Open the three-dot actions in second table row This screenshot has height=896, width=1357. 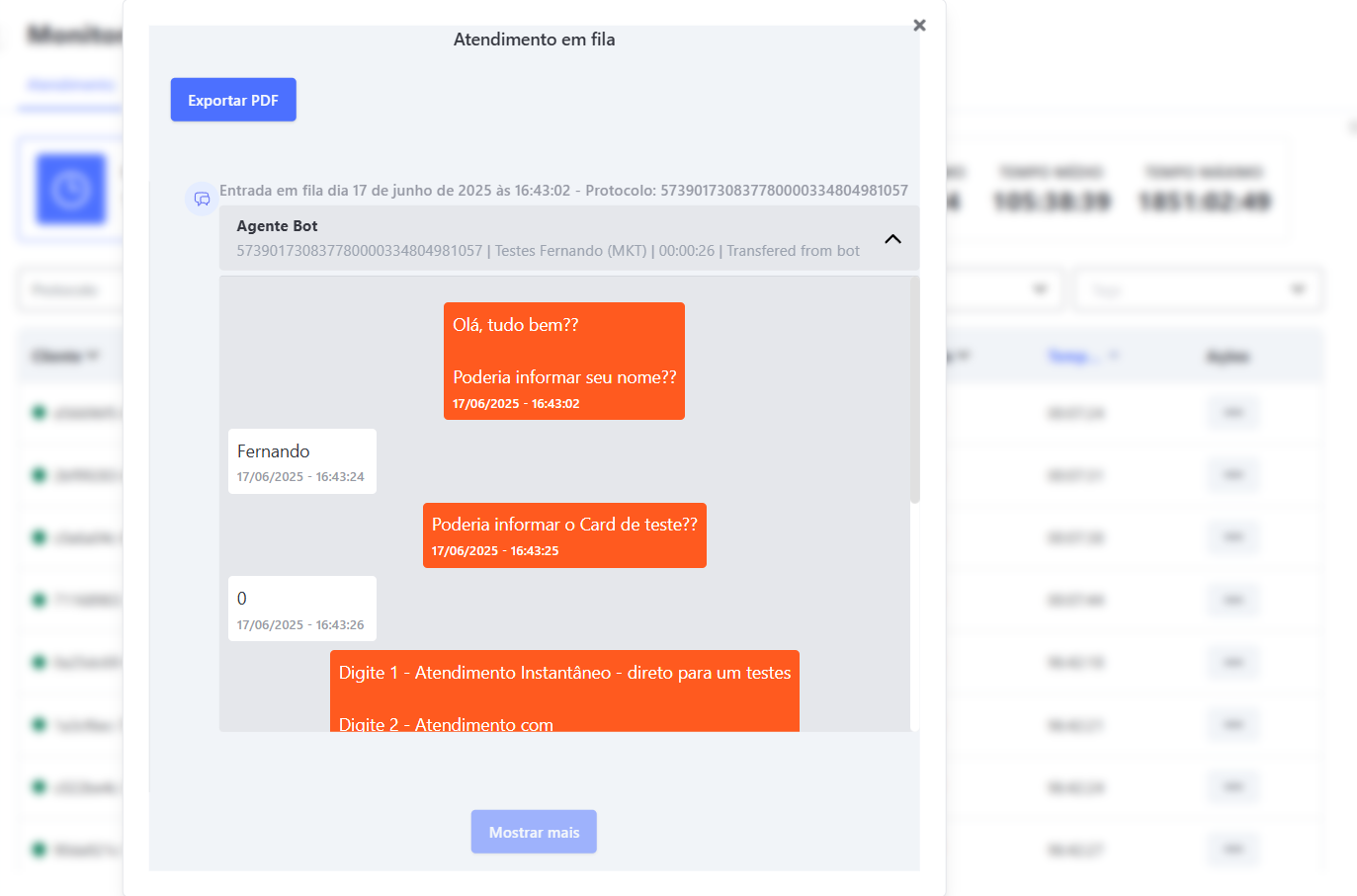pos(1232,475)
